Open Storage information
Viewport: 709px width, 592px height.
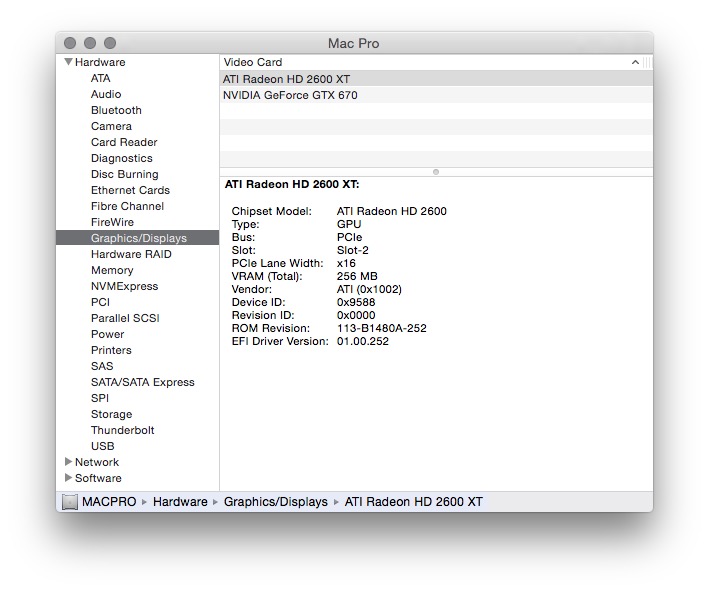[x=111, y=414]
